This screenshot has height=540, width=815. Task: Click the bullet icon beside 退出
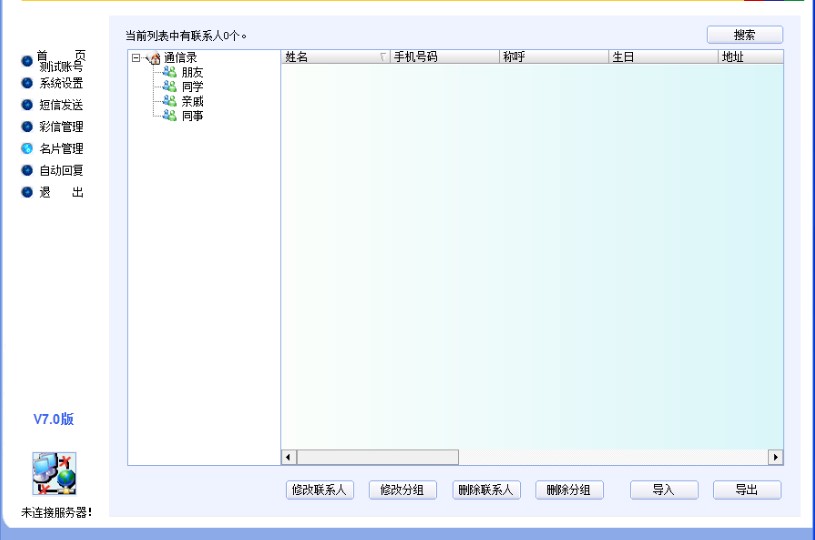tap(27, 192)
